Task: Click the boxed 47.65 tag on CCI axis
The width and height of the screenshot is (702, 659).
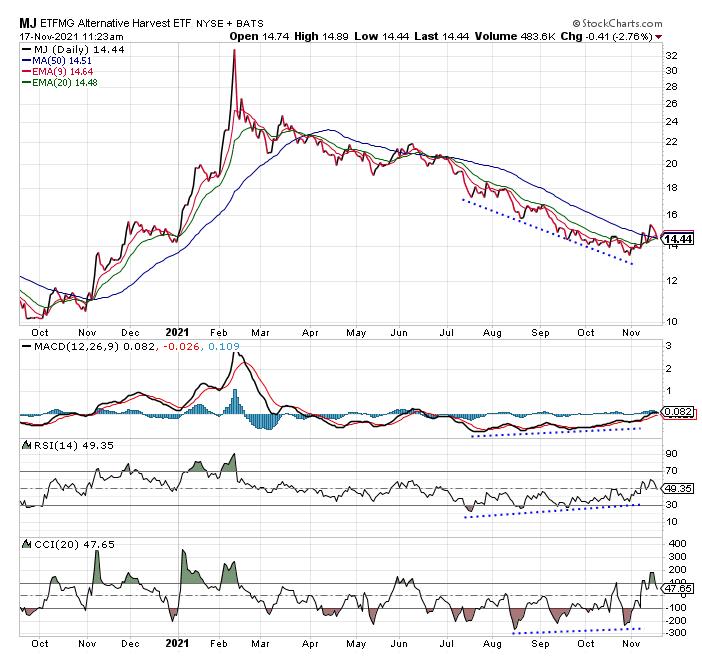Action: coord(679,588)
